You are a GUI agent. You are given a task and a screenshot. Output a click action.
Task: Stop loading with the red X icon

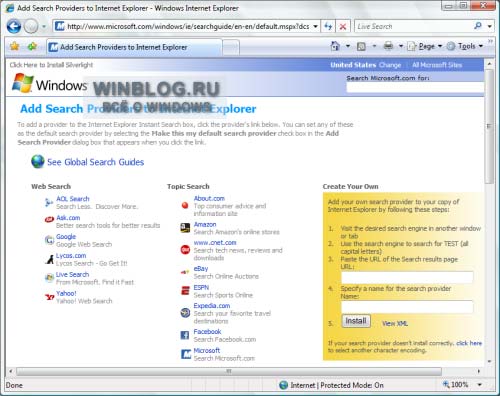tap(343, 26)
